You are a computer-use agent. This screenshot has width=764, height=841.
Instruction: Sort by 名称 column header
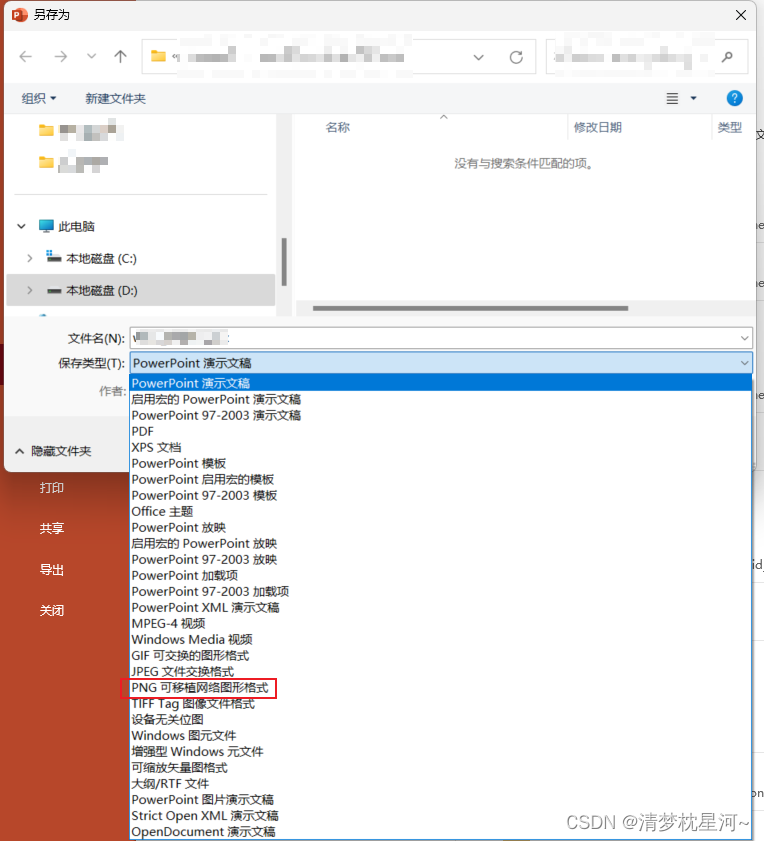click(337, 127)
